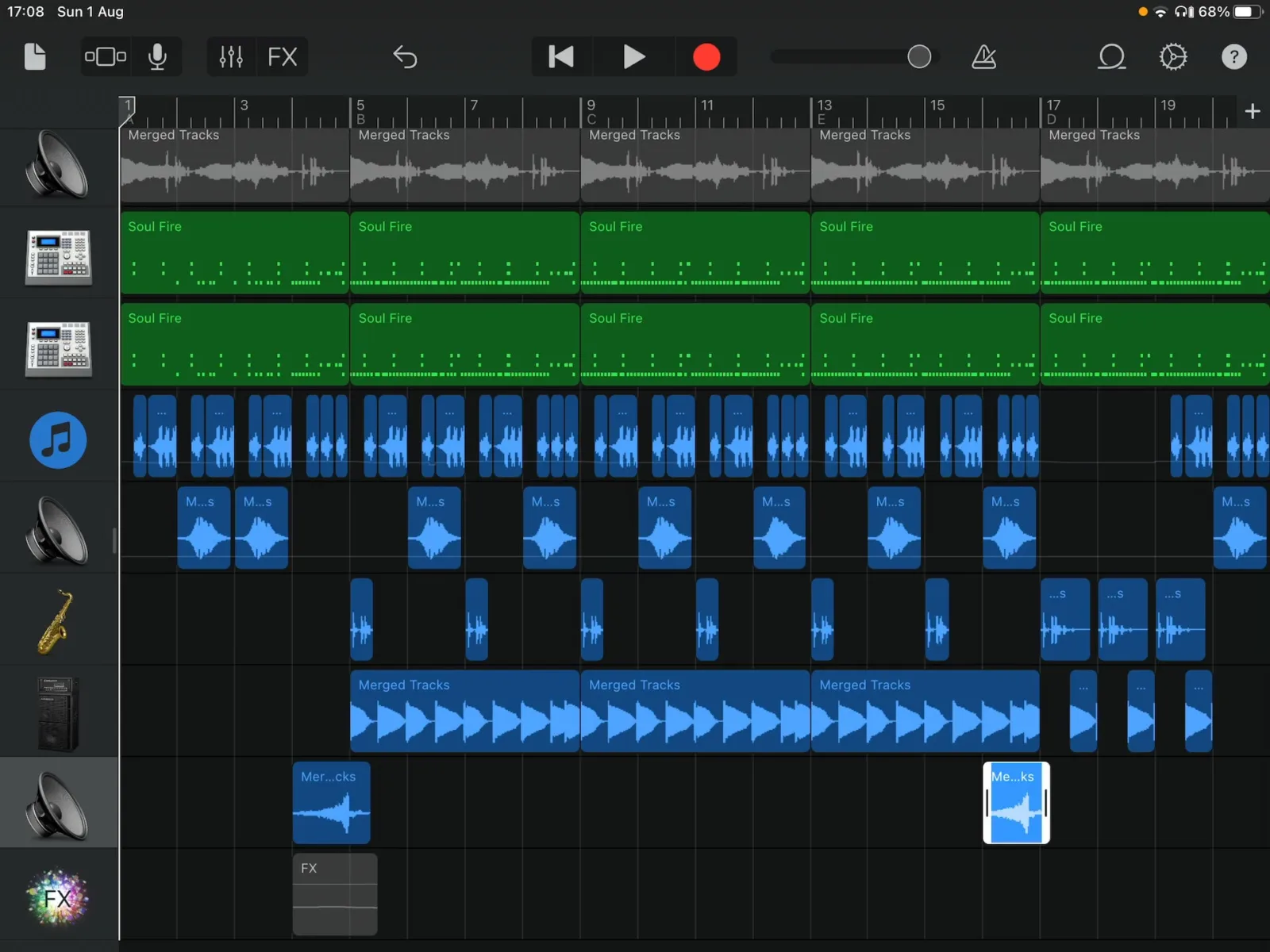Open the My Songs browser document icon
Viewport: 1270px width, 952px height.
pos(35,57)
